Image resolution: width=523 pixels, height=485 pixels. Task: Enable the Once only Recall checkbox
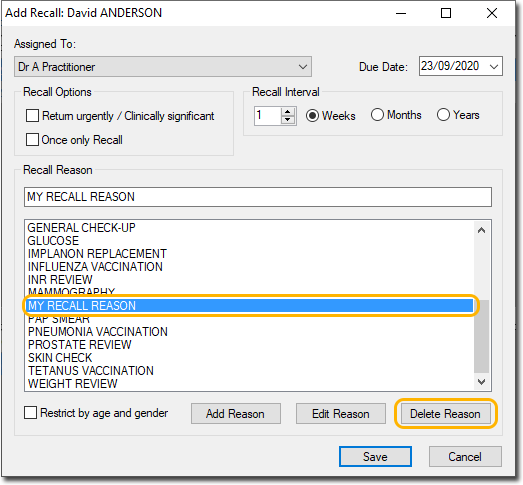32,139
